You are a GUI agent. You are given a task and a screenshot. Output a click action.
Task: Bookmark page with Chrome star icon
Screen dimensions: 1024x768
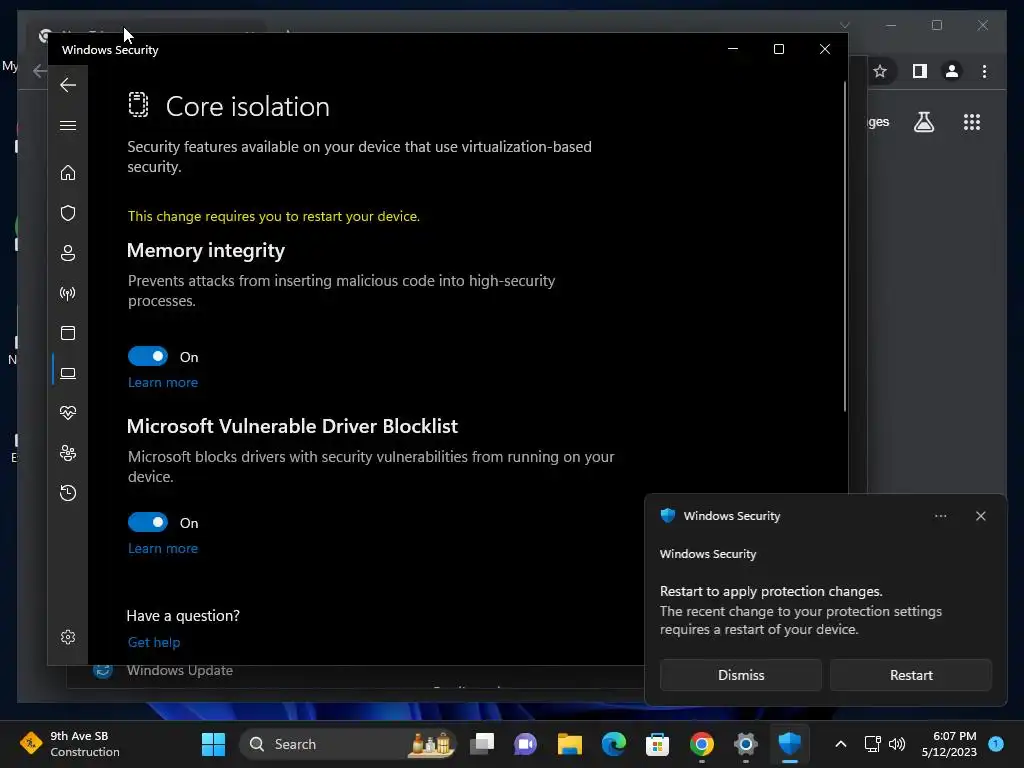[880, 71]
